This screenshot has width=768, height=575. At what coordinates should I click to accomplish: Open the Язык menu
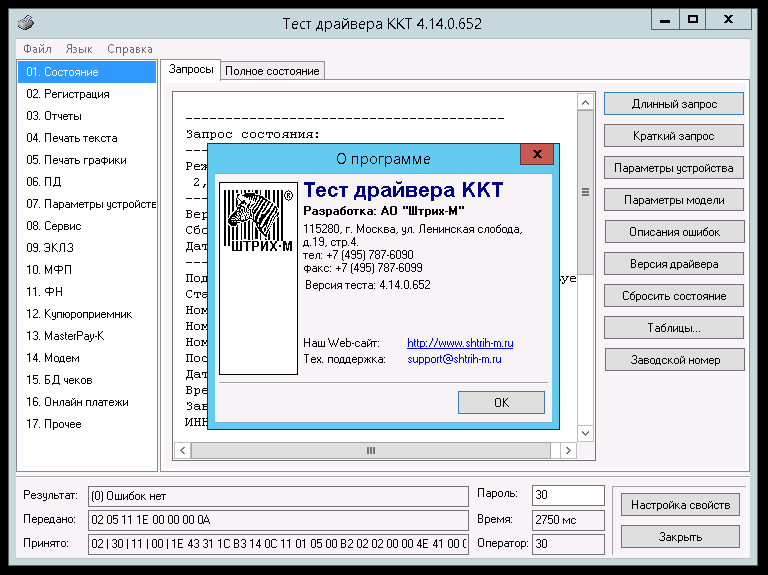coord(78,49)
